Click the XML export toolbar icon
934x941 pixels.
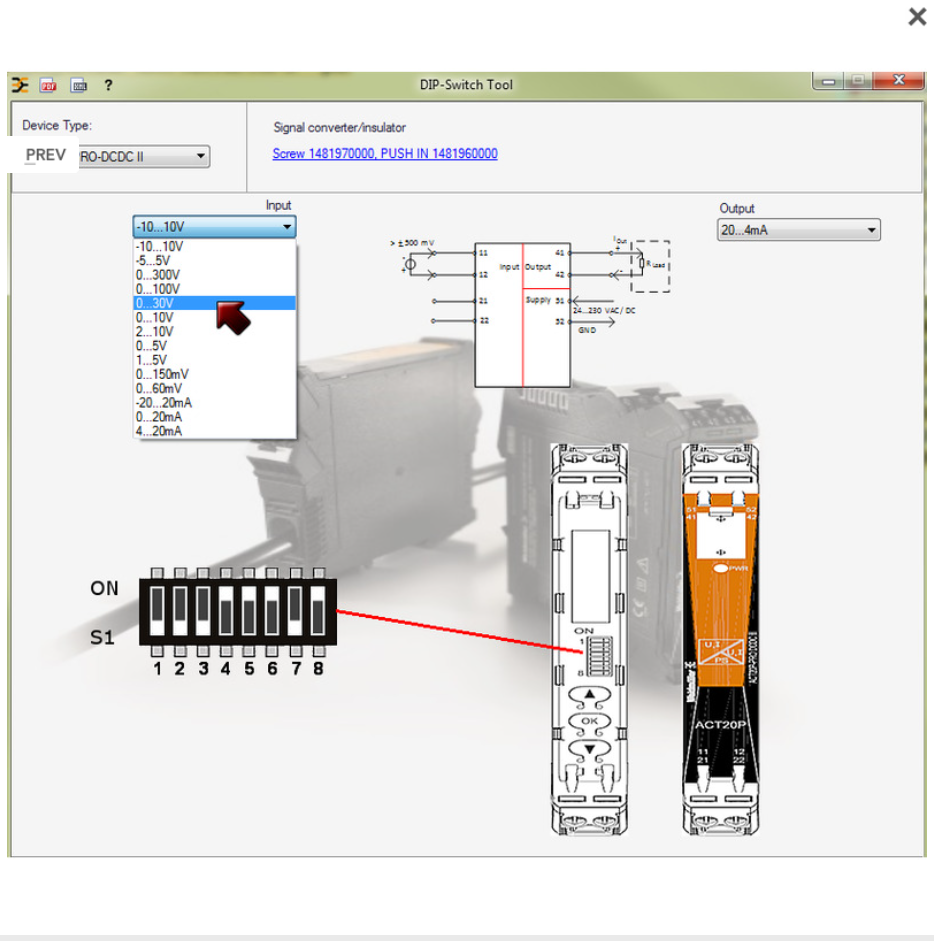[79, 85]
